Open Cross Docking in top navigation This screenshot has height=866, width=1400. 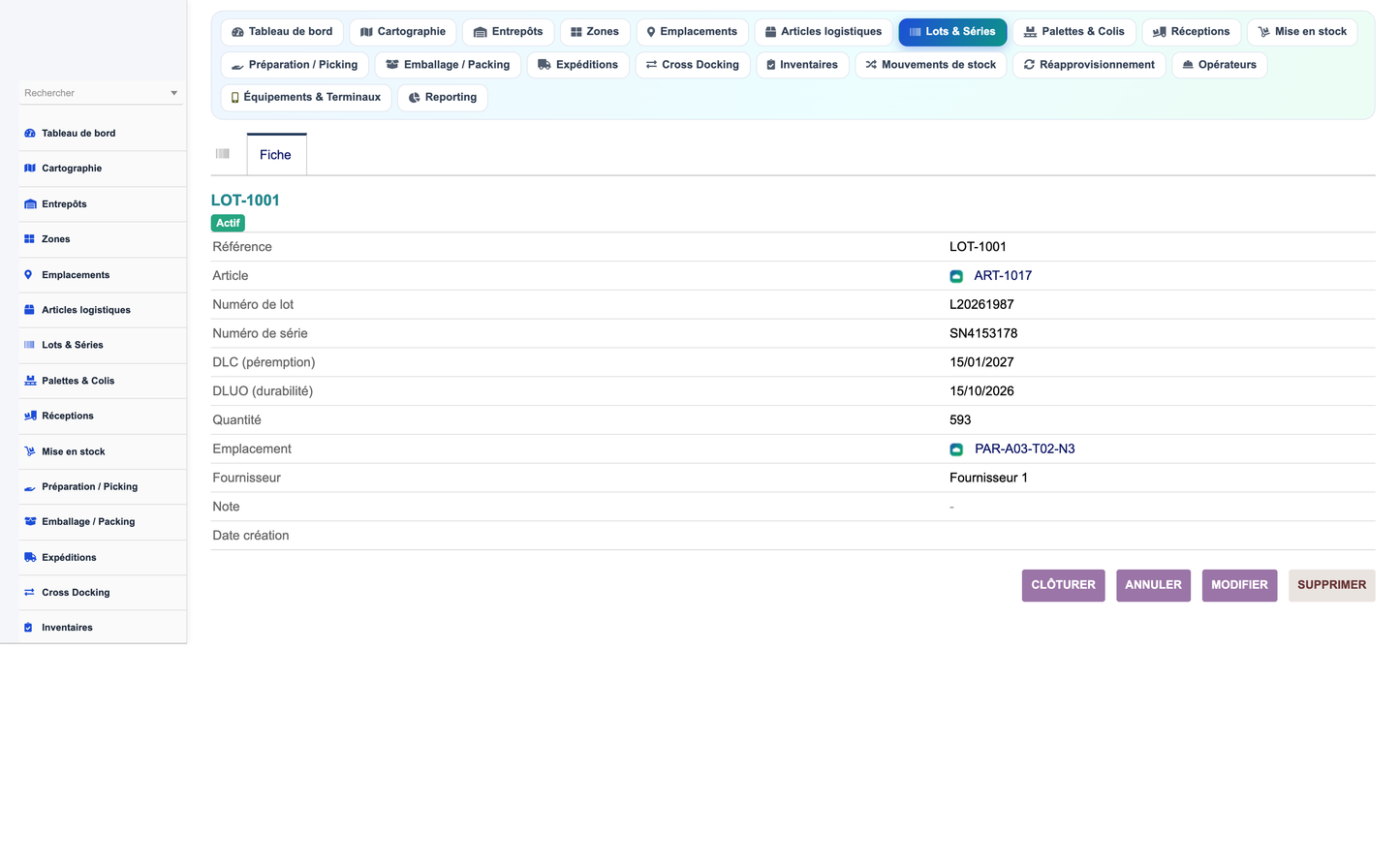click(x=693, y=65)
